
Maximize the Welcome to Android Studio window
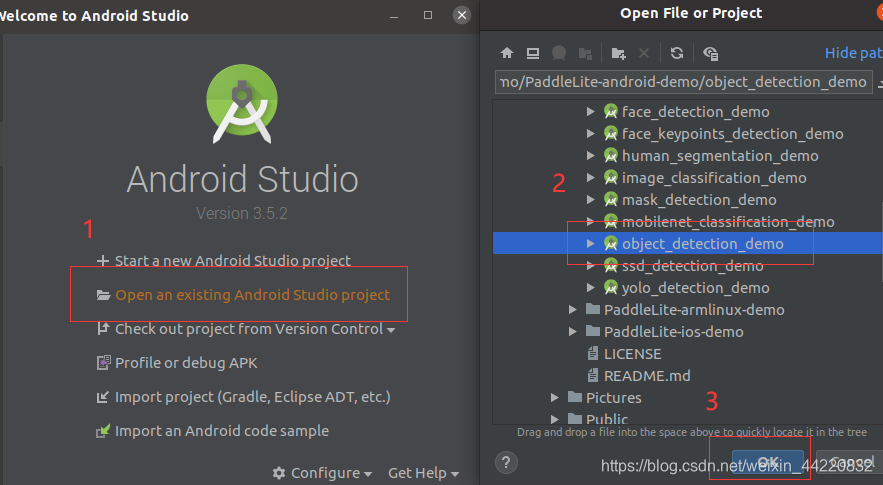point(428,15)
